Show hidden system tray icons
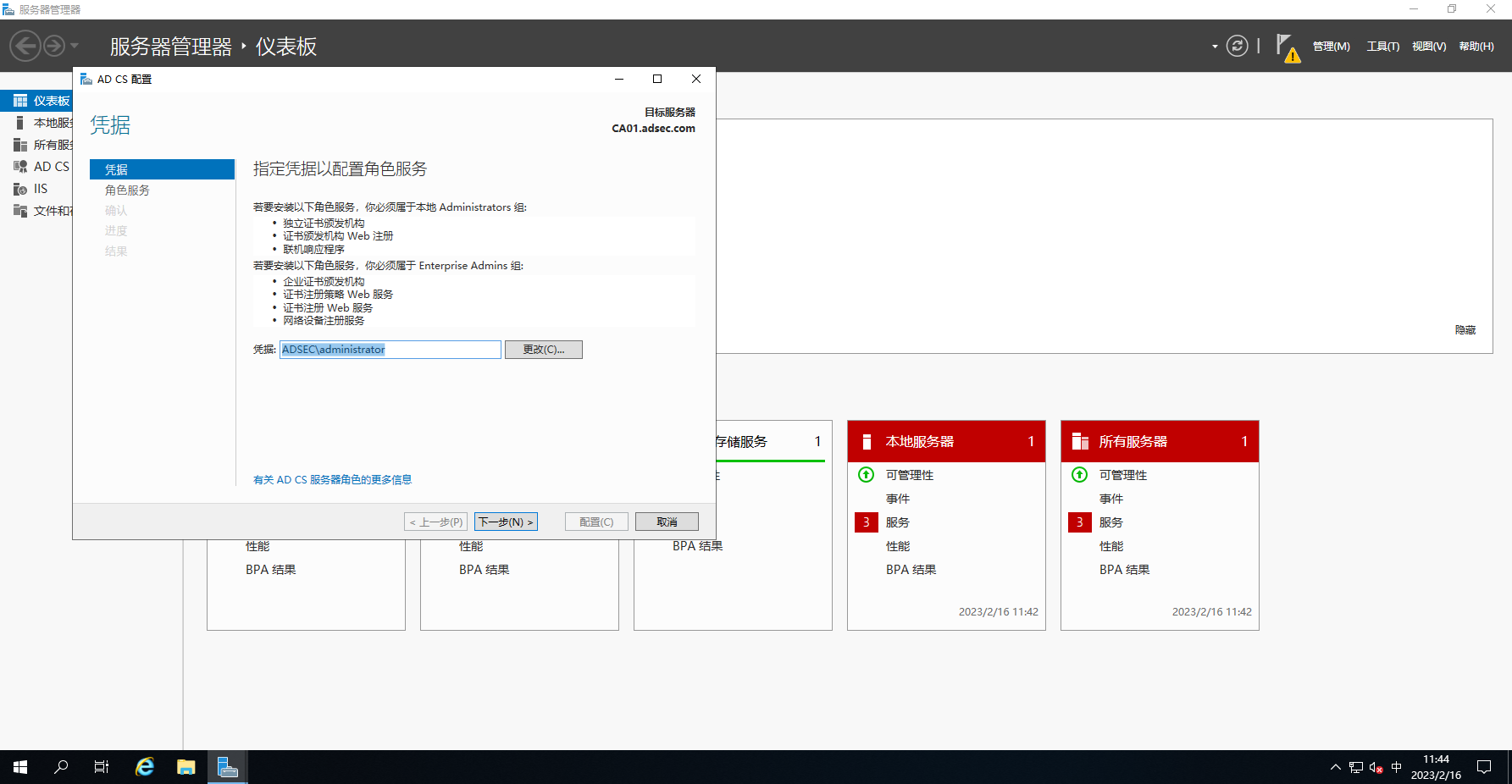The height and width of the screenshot is (784, 1512). [1336, 768]
